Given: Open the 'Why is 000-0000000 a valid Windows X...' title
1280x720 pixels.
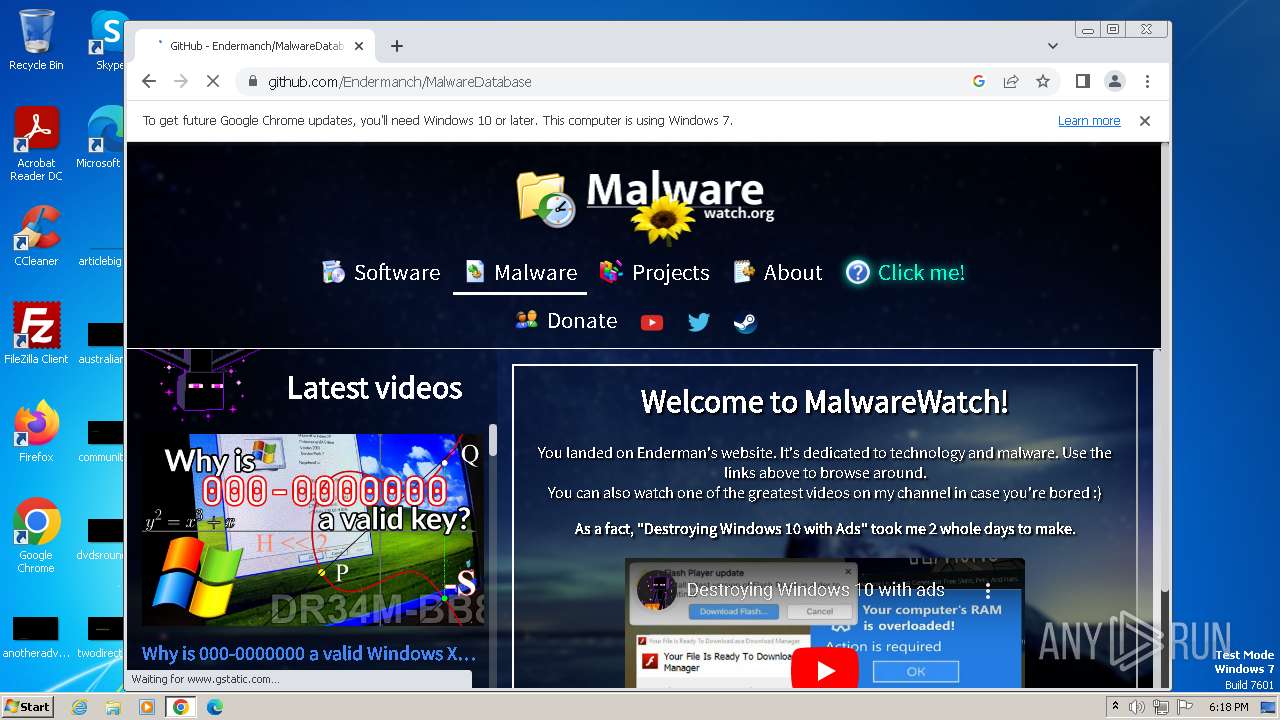Looking at the screenshot, I should (x=309, y=654).
